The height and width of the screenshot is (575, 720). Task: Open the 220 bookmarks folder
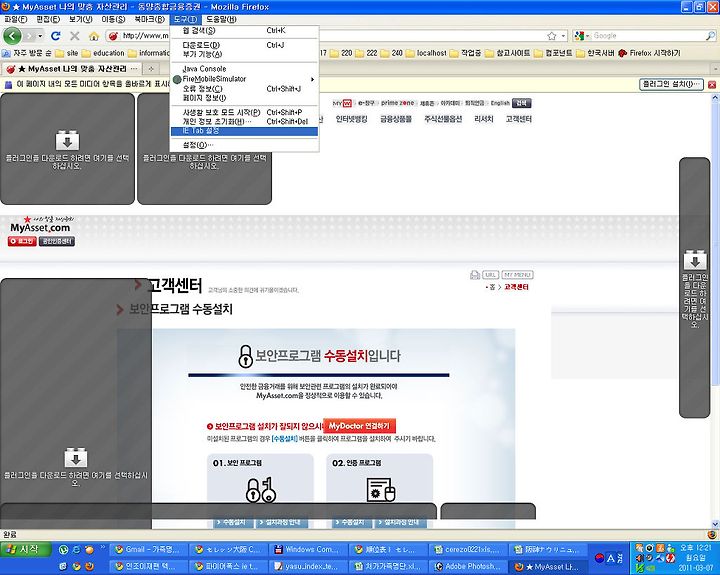click(x=341, y=53)
